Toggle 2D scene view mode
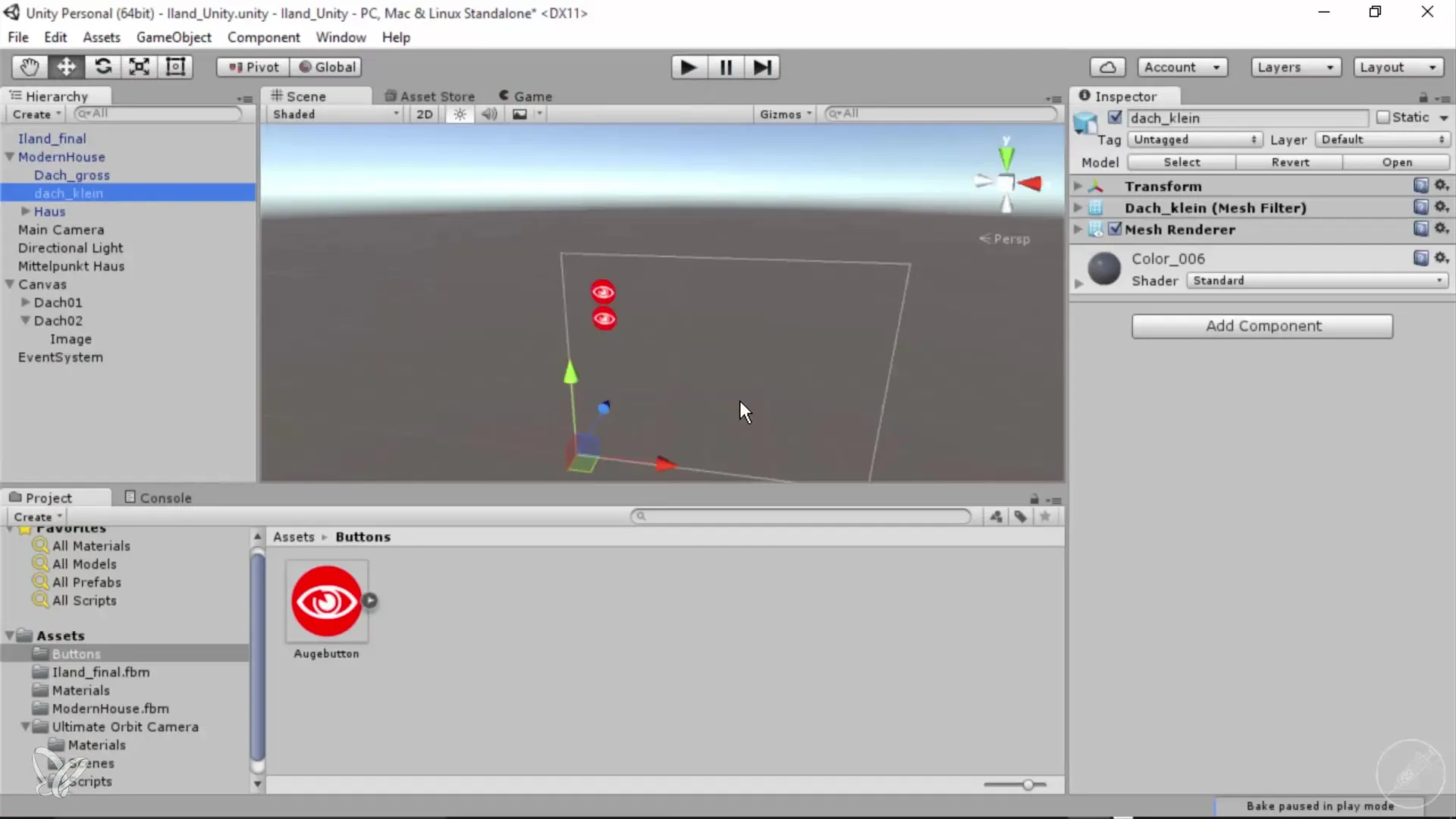 pyautogui.click(x=425, y=114)
